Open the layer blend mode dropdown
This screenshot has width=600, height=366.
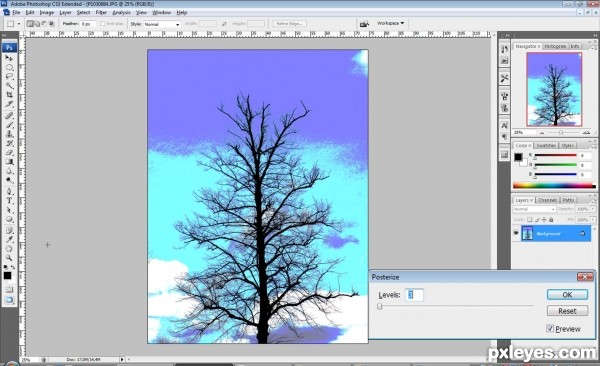tap(534, 209)
